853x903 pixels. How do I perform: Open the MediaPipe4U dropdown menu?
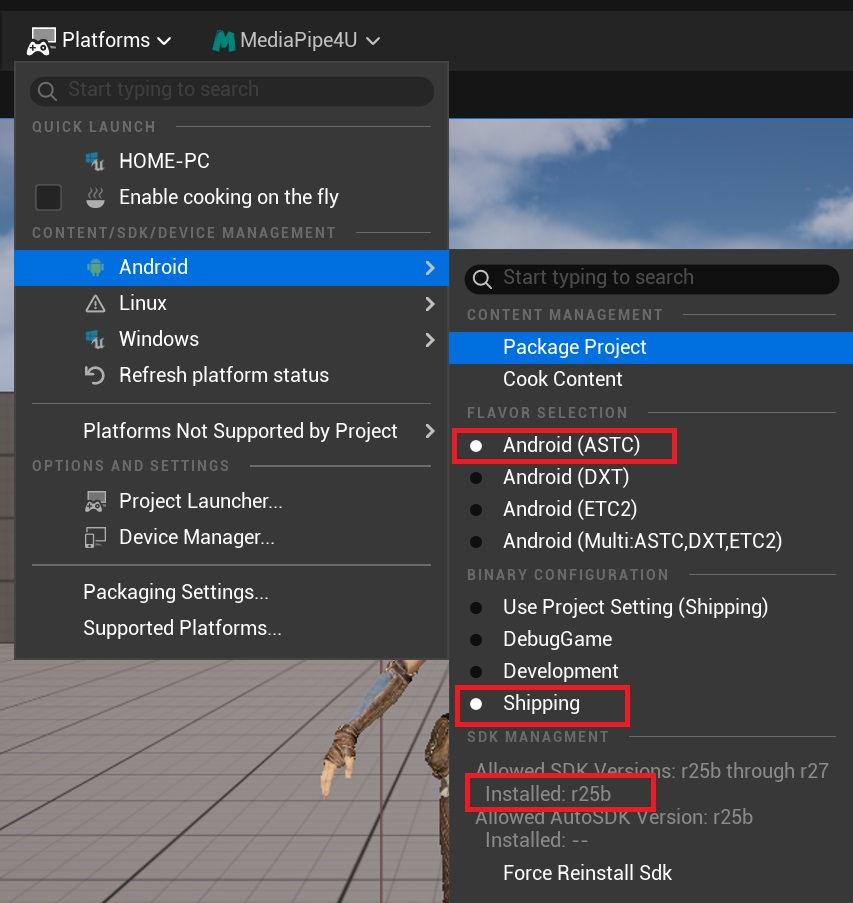point(296,40)
